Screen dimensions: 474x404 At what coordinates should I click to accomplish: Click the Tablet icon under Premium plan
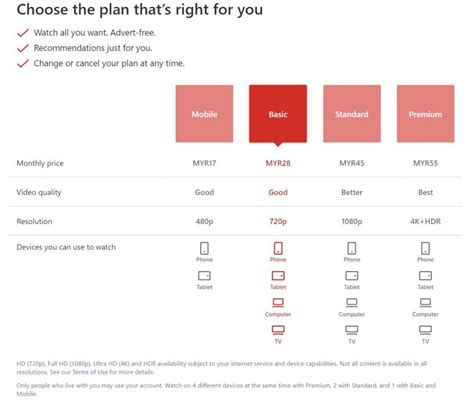(425, 276)
